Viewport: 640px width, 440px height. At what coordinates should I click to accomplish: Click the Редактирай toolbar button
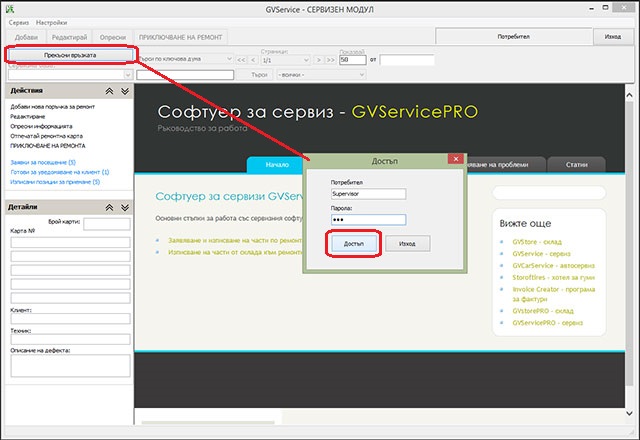(x=69, y=37)
